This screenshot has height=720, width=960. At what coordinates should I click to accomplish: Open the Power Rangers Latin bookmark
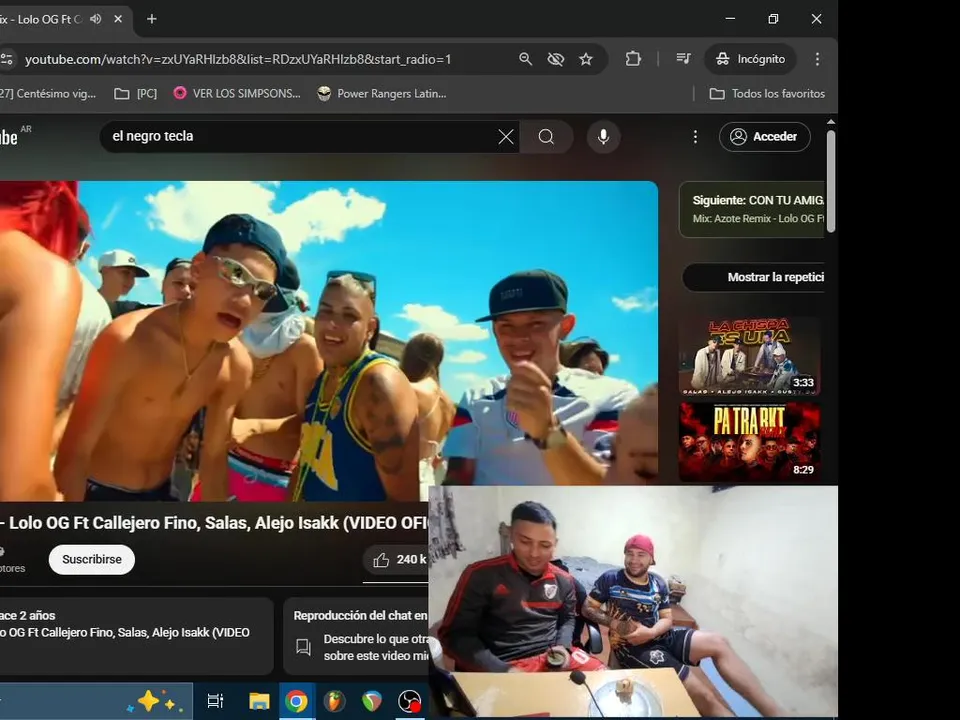point(382,94)
